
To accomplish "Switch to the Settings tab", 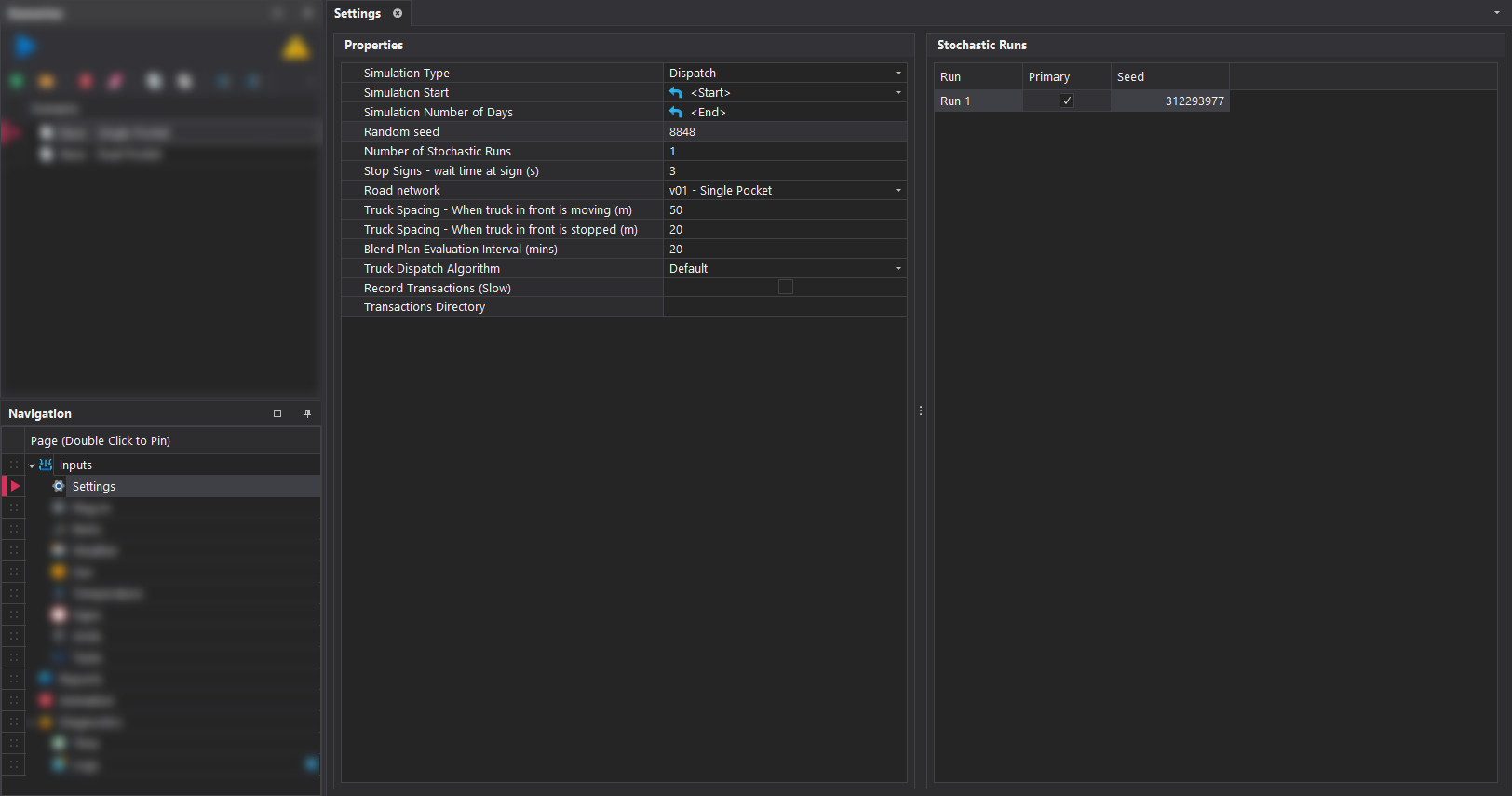I will click(358, 13).
